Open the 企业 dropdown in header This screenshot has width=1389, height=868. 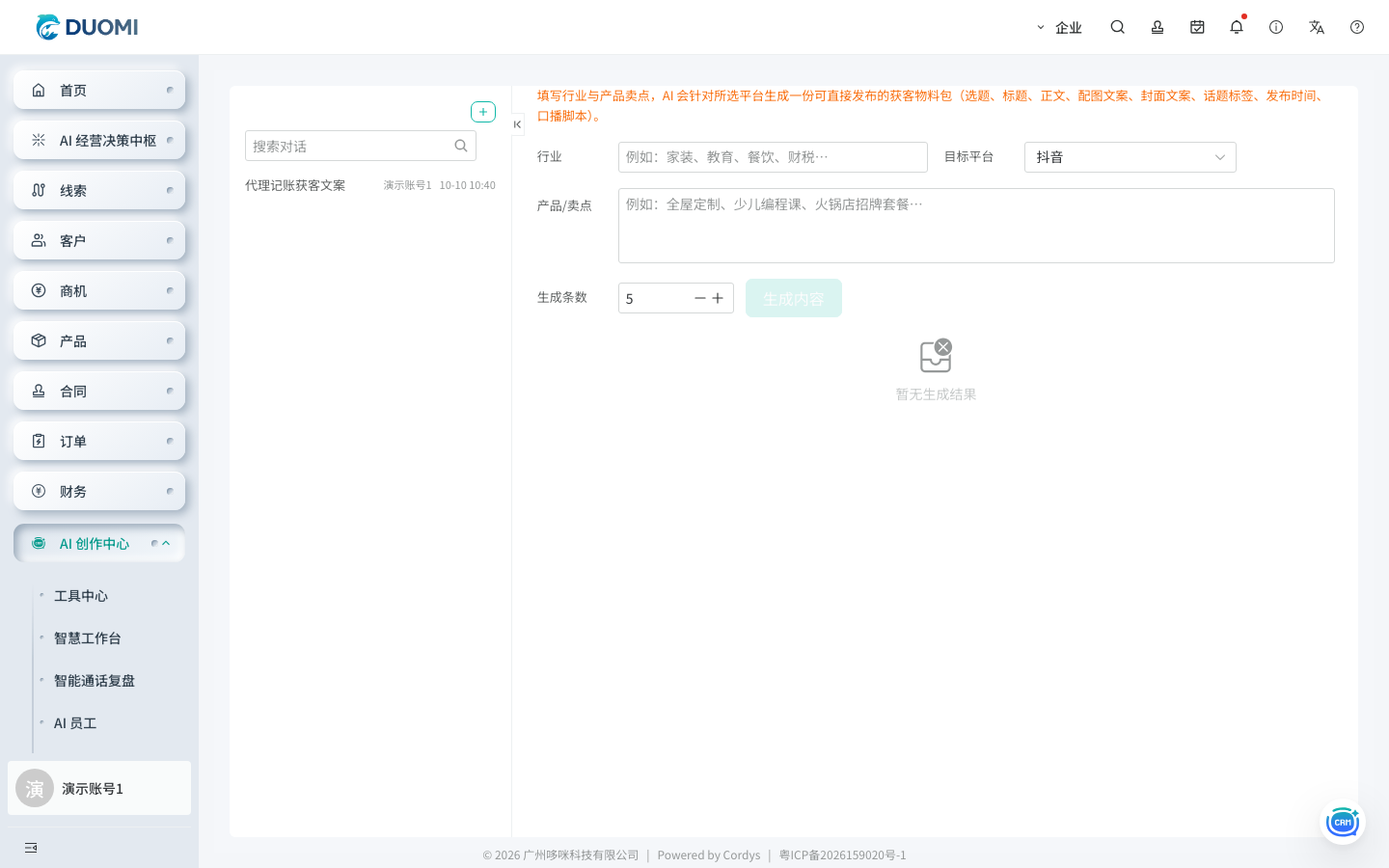click(1059, 27)
